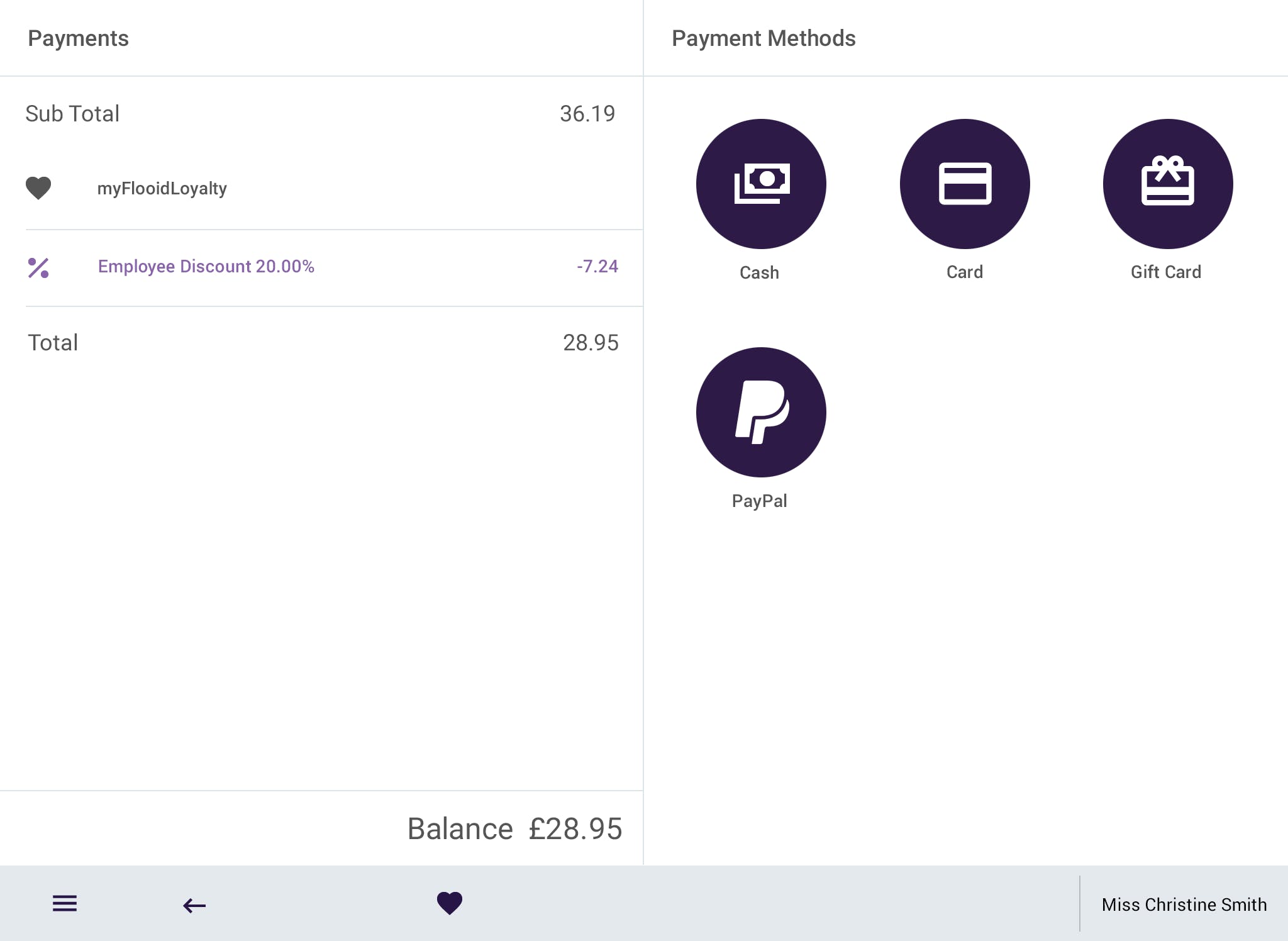
Task: Open the hamburger menu in bottom bar
Action: pyautogui.click(x=65, y=904)
